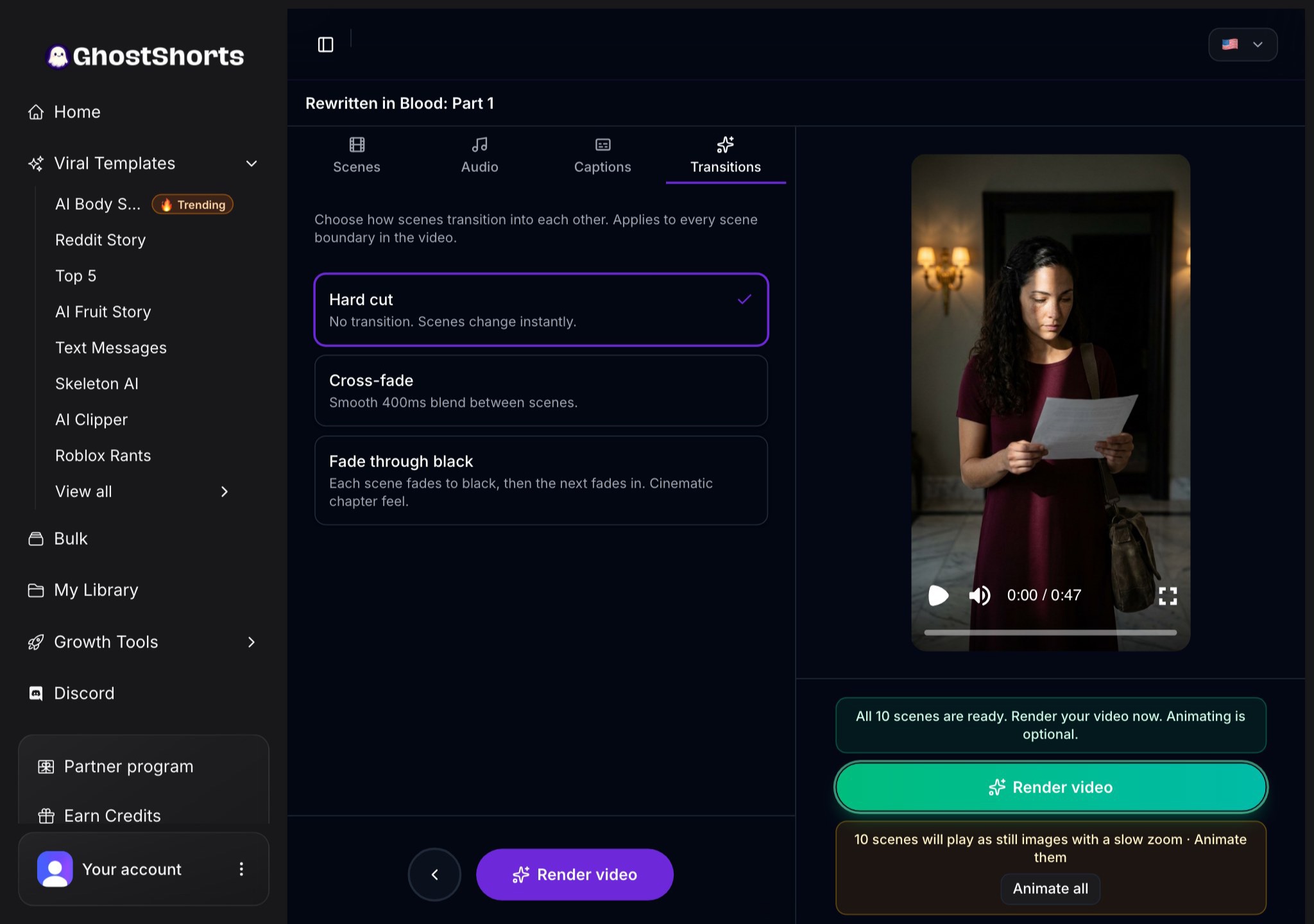Open Earn Credits link
1314x924 pixels.
tap(112, 816)
